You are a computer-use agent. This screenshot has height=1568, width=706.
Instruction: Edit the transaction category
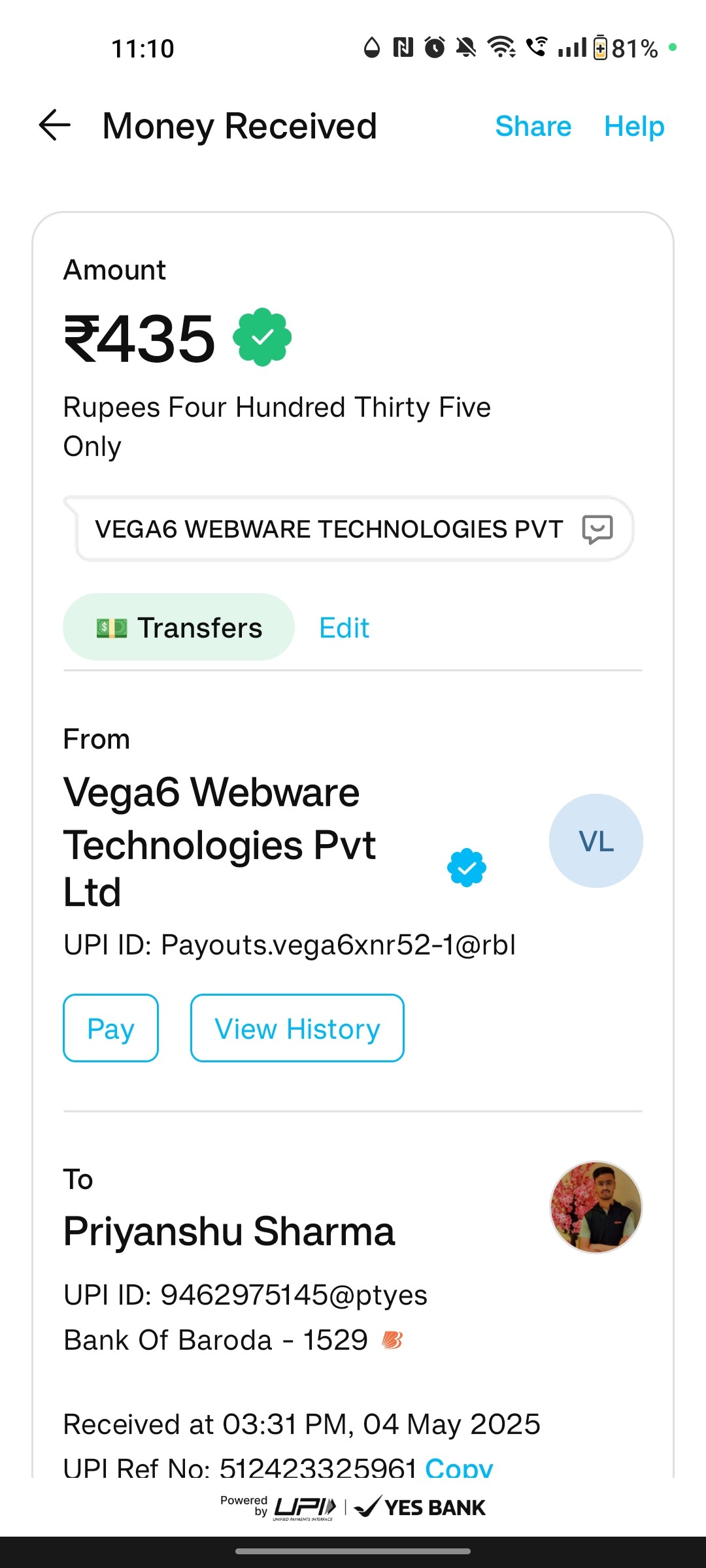click(345, 628)
